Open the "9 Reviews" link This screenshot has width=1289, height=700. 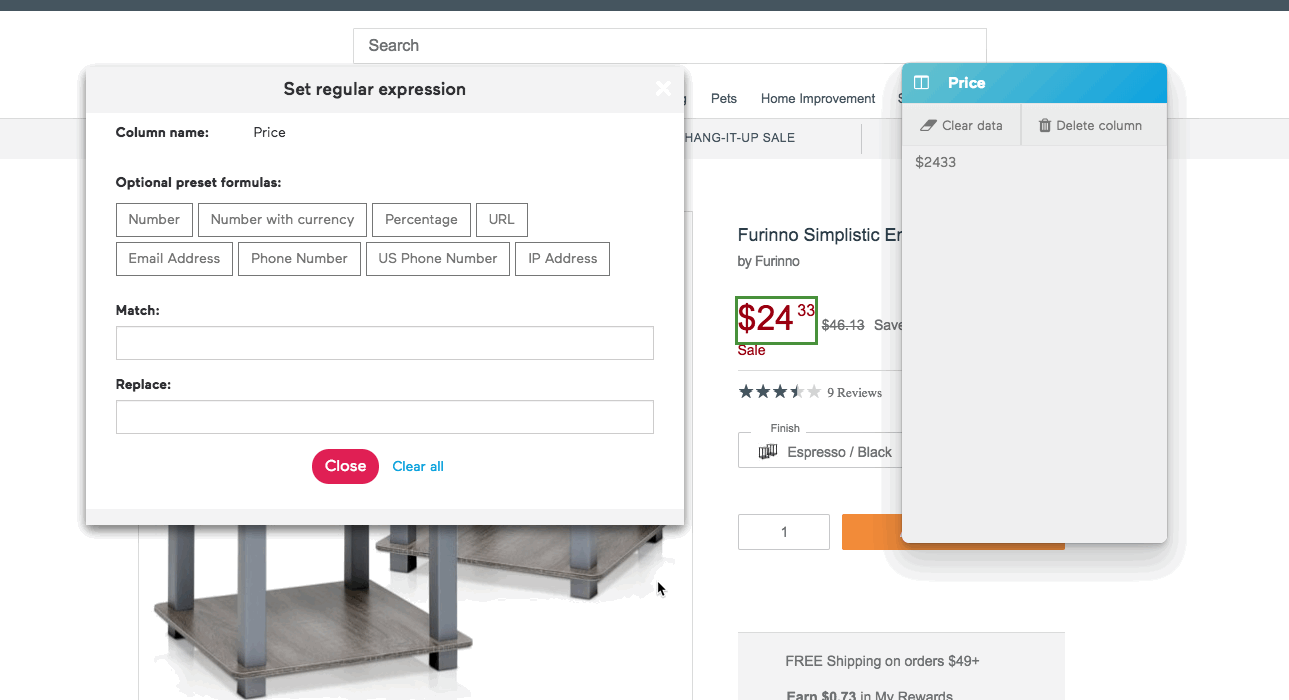(853, 392)
